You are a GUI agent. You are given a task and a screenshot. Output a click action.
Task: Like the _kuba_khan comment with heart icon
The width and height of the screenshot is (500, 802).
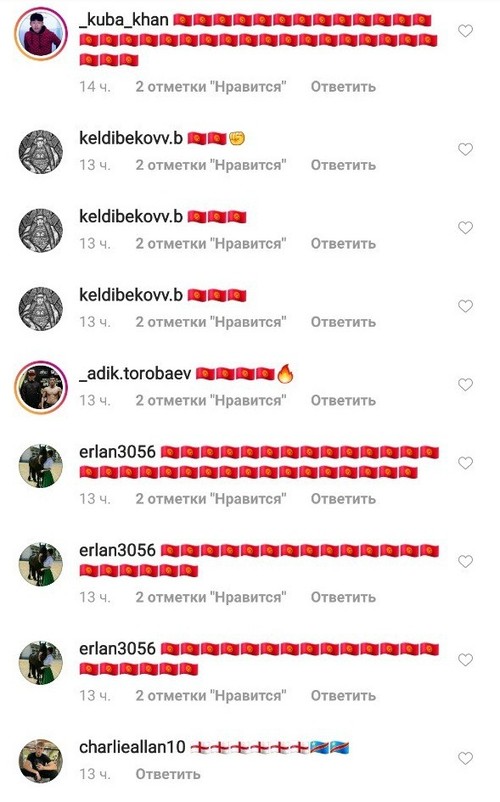click(465, 31)
